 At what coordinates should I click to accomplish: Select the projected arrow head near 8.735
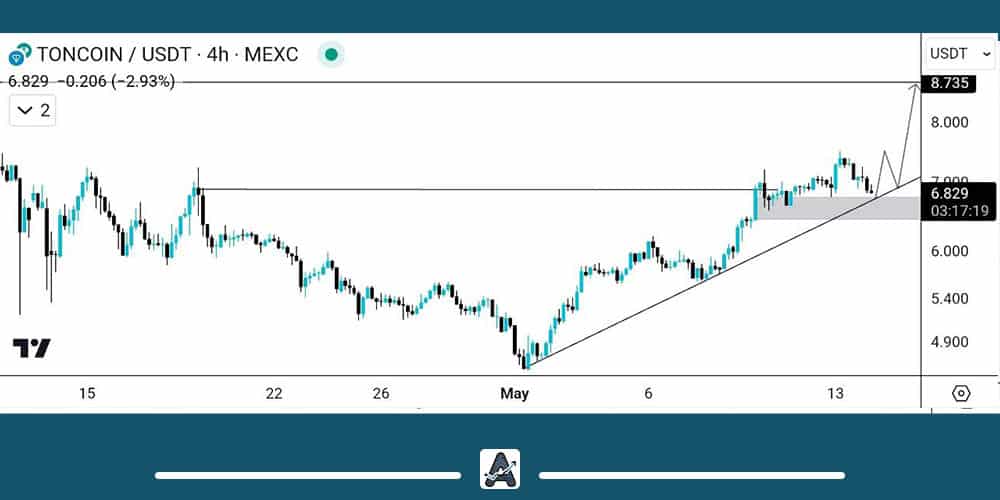point(914,88)
